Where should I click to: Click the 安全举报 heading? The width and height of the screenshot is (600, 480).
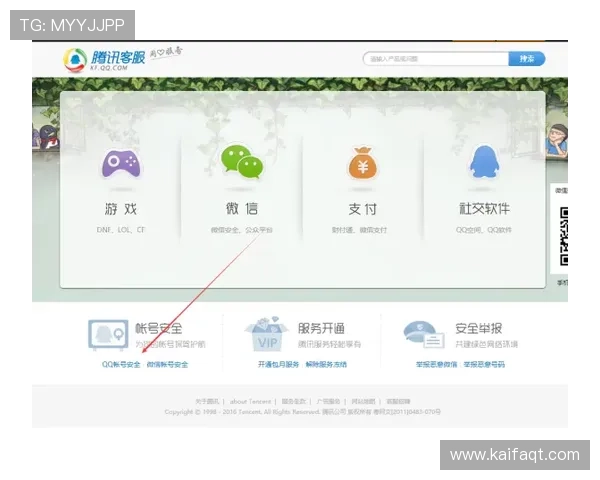478,328
